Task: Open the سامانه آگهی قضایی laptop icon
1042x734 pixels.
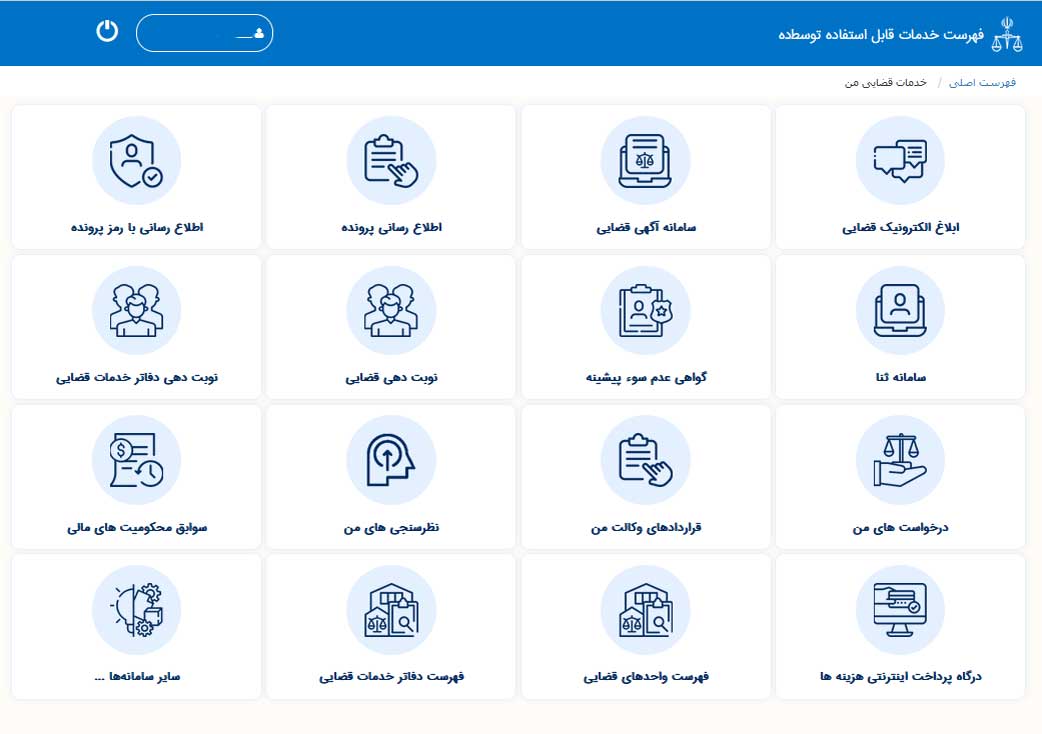Action: click(645, 161)
